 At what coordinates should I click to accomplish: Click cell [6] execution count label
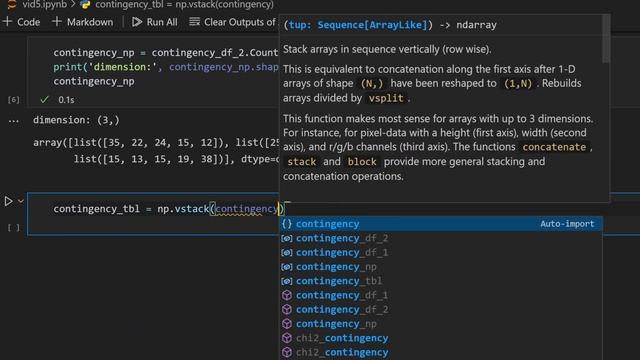click(13, 100)
